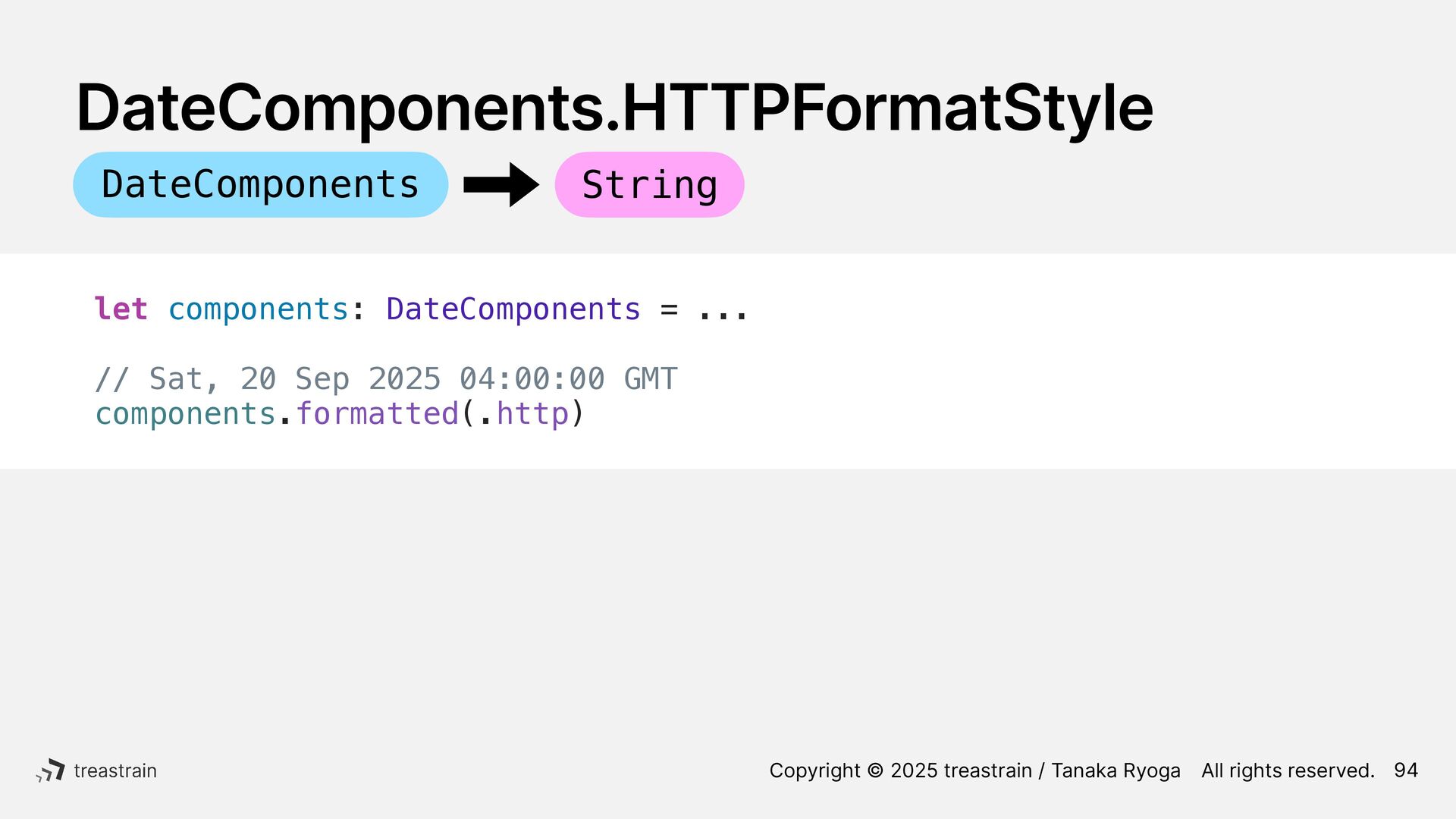Click the 'Sat, 20 Sep 2025' comment line
Screen dimensions: 1456x819
386,378
